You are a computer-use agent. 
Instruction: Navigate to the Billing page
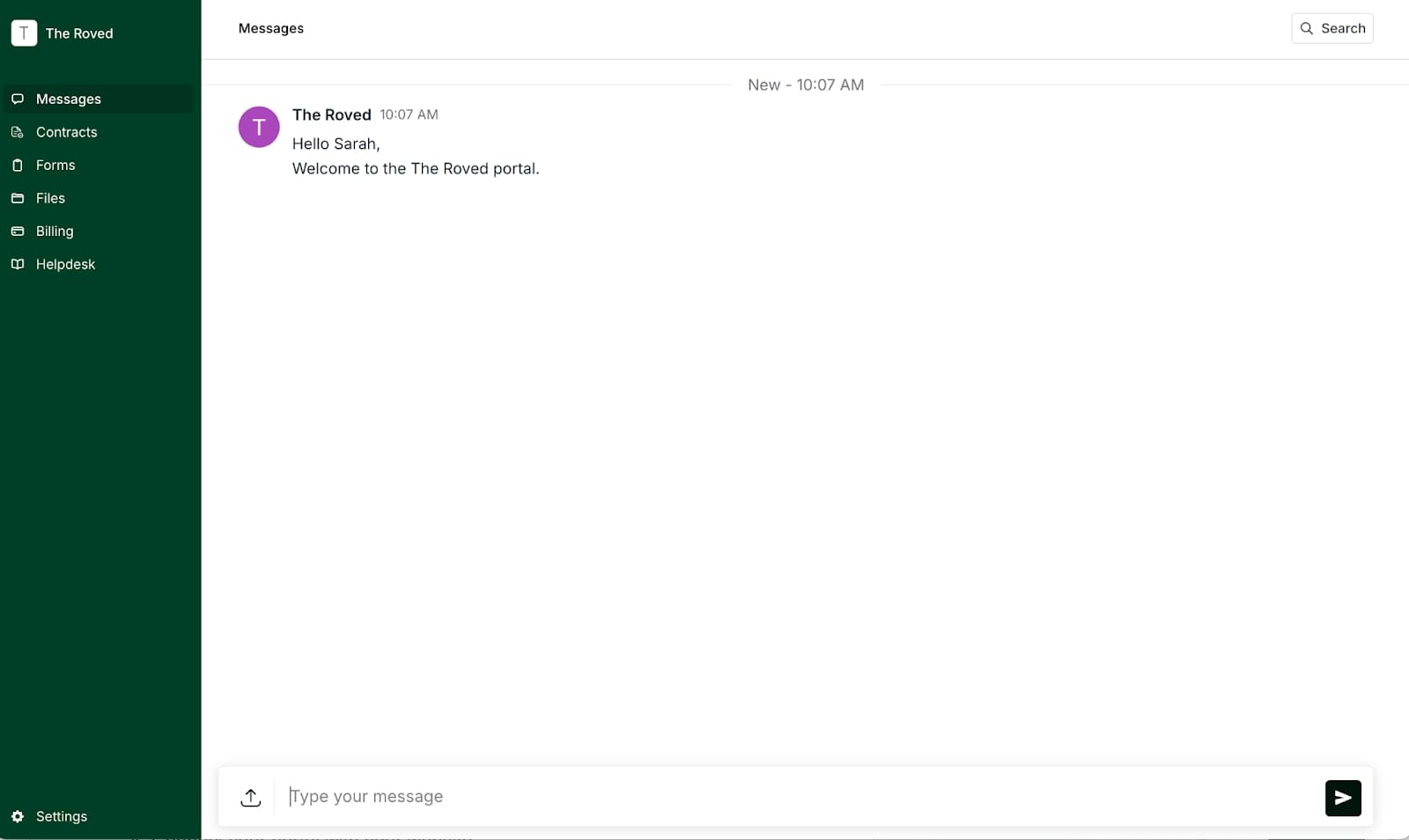[55, 231]
